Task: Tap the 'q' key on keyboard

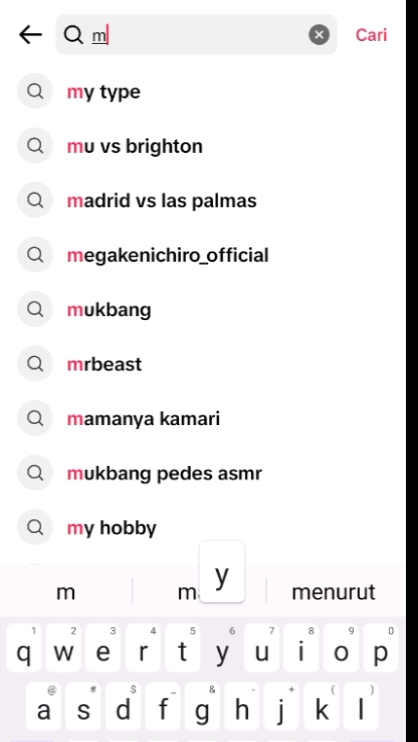Action: 24,648
